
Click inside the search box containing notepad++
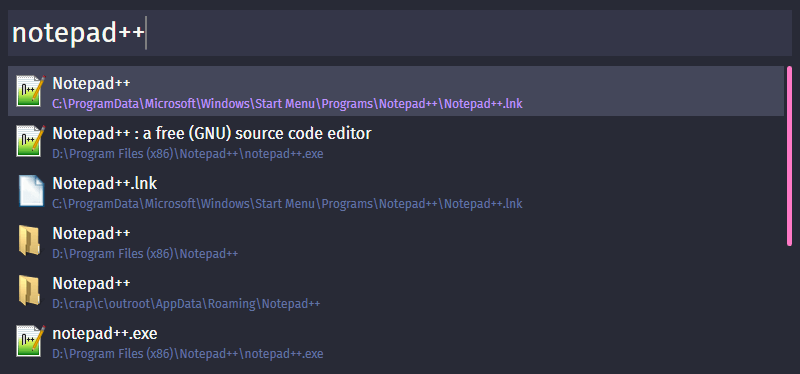coord(399,33)
